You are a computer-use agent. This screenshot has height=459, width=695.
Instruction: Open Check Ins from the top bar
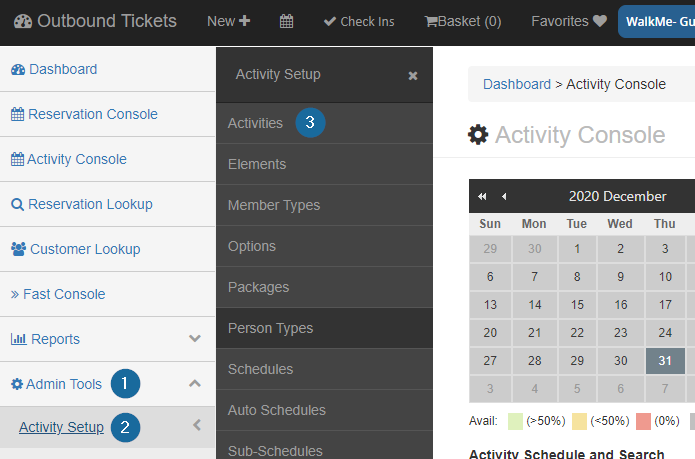point(359,21)
